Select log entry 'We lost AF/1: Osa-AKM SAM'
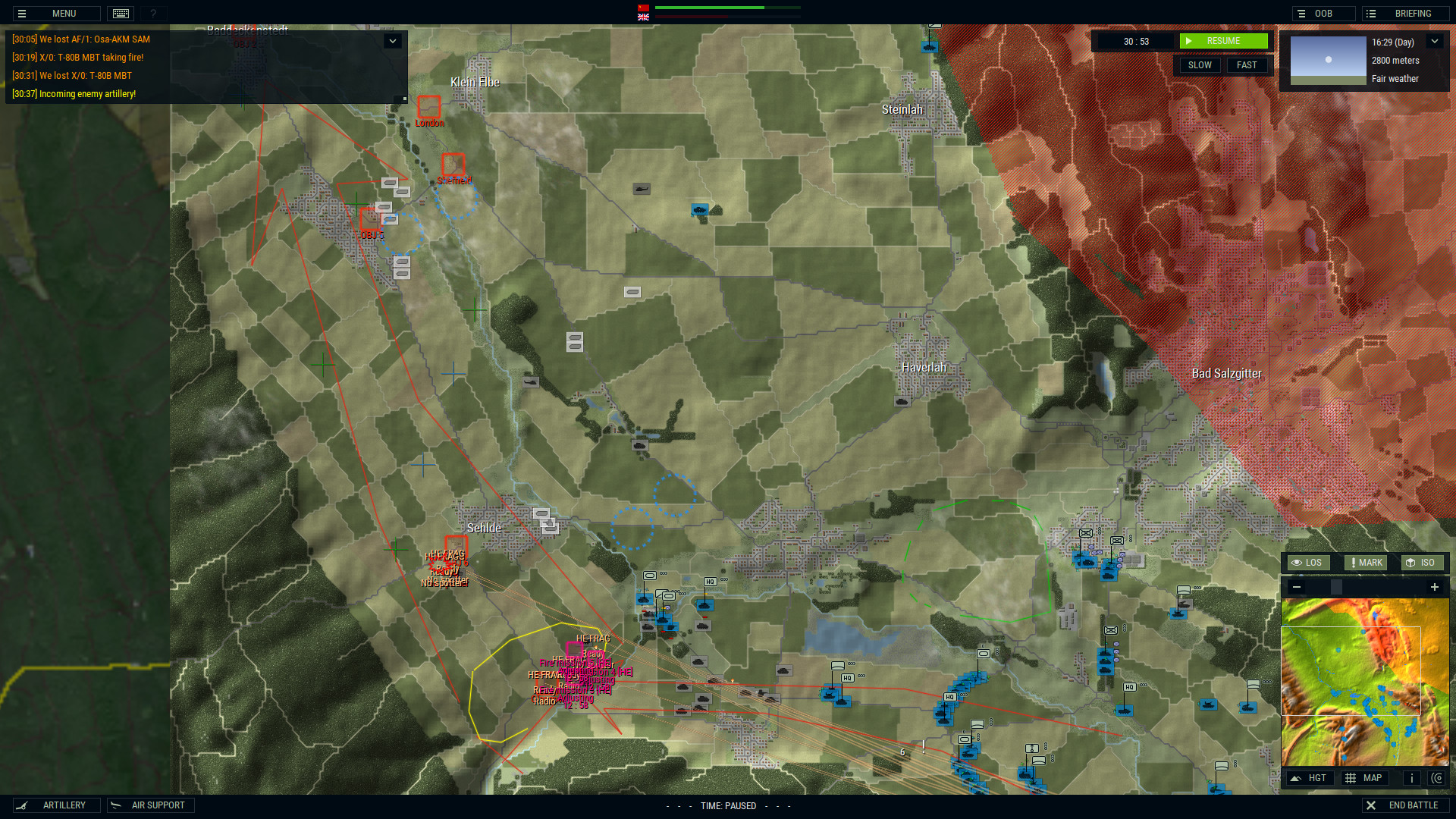Viewport: 1456px width, 819px height. tap(81, 39)
